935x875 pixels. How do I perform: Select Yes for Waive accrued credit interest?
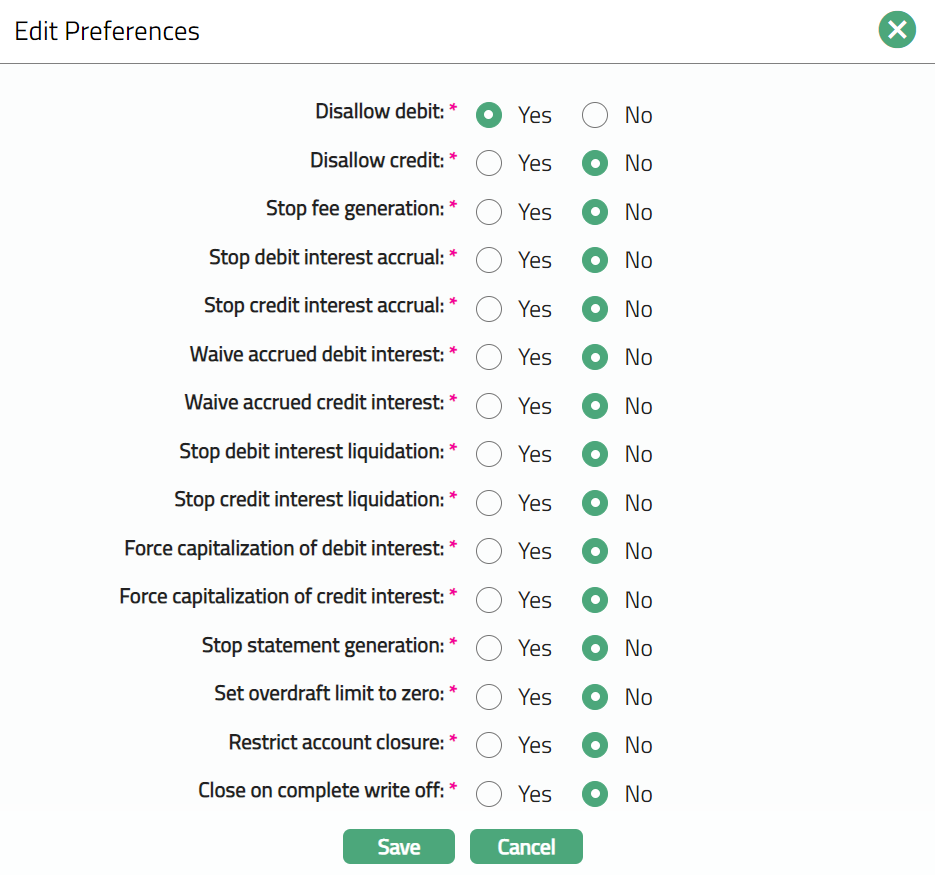(489, 406)
